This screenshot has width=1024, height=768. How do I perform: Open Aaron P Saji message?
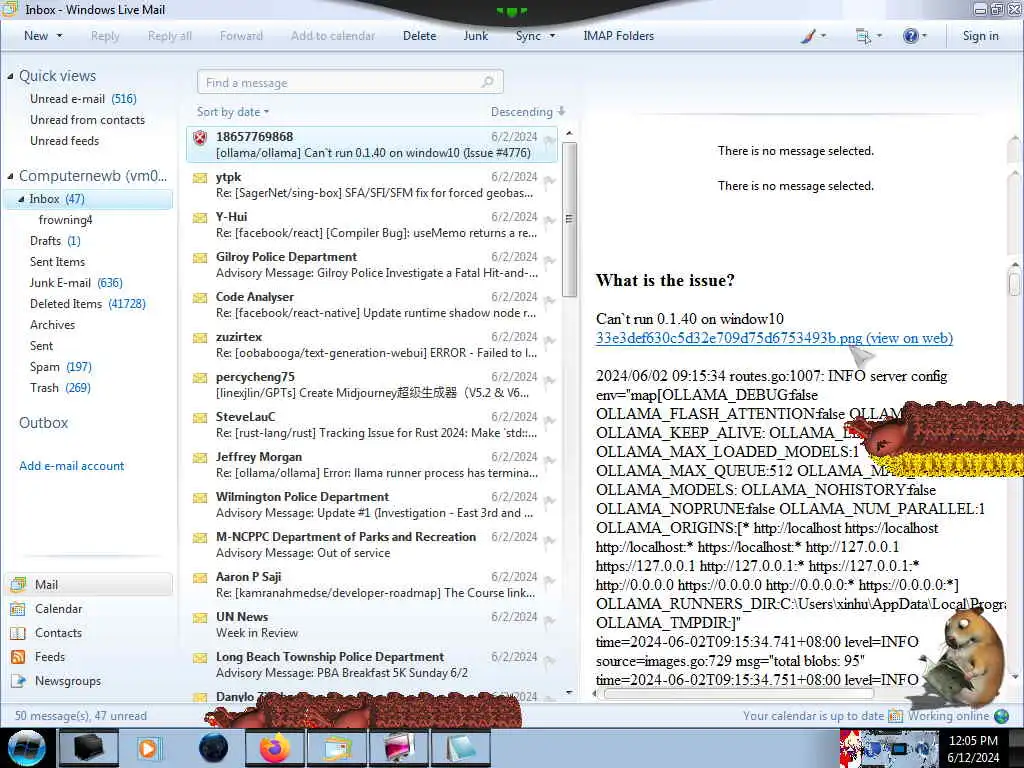pos(372,584)
